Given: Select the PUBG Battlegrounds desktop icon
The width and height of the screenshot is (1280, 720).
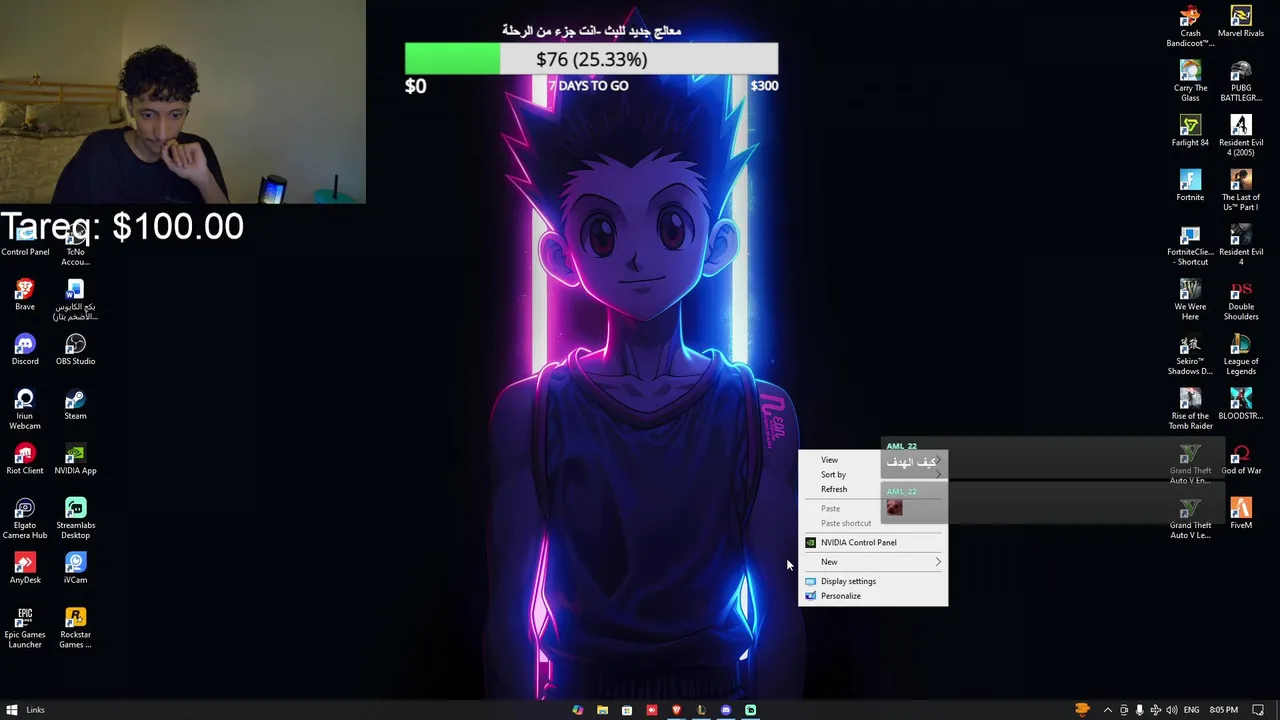Looking at the screenshot, I should coord(1241,81).
